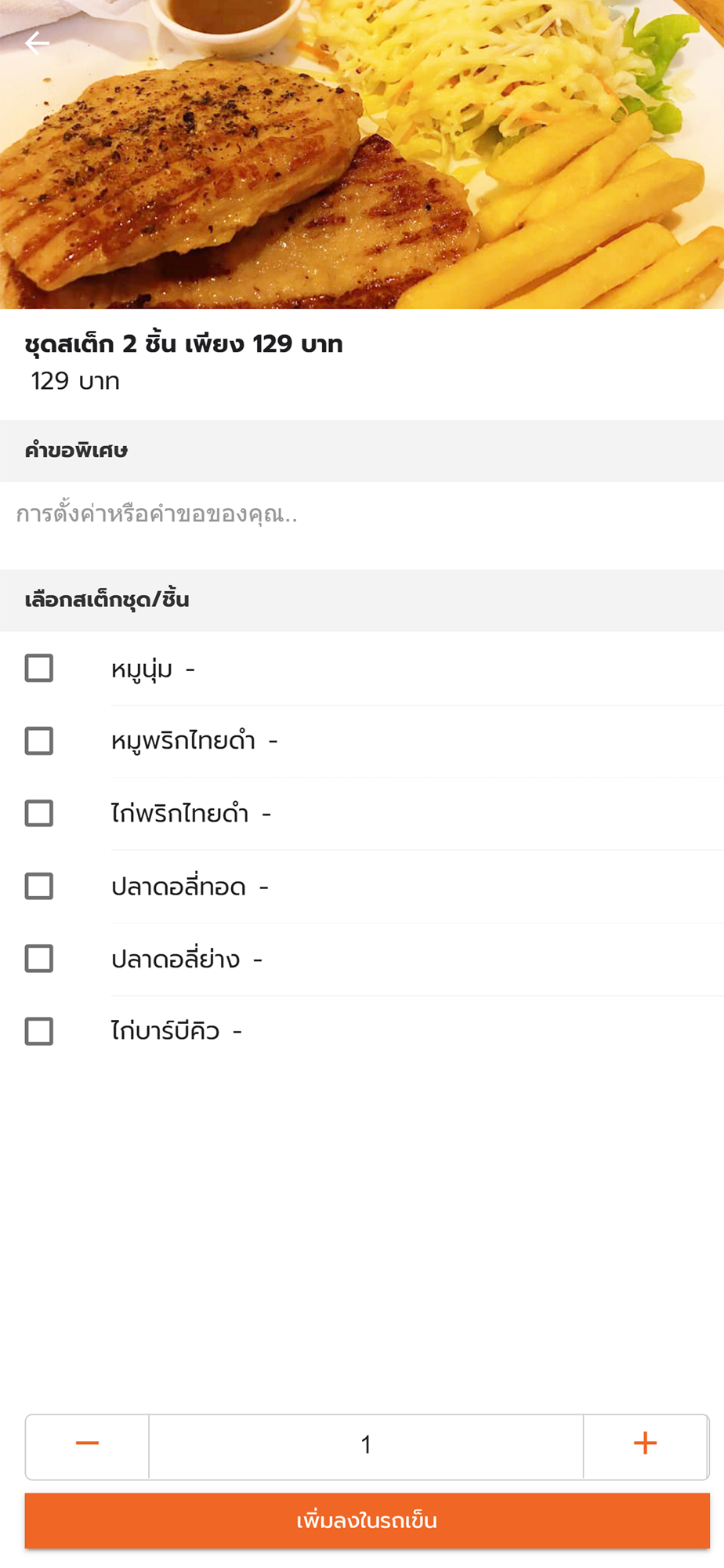
Task: Toggle the ปลาดอลี่ย่าง checkbox
Action: [x=39, y=959]
